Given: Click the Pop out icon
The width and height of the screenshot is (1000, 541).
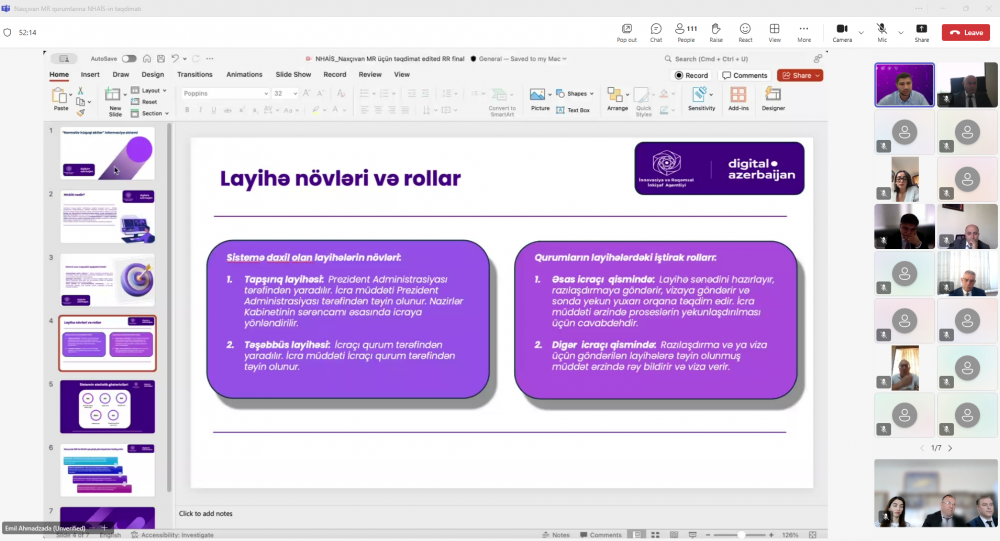Looking at the screenshot, I should [x=626, y=32].
